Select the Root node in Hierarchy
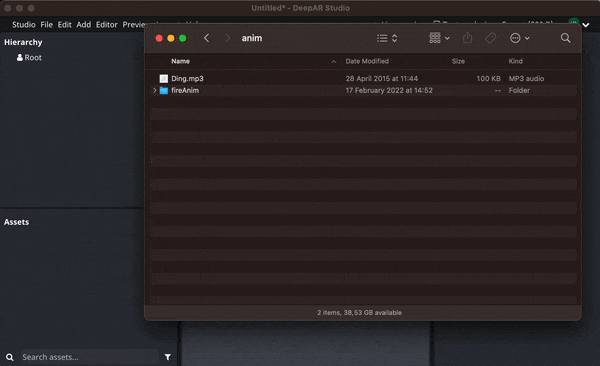The width and height of the screenshot is (600, 366). pos(29,57)
